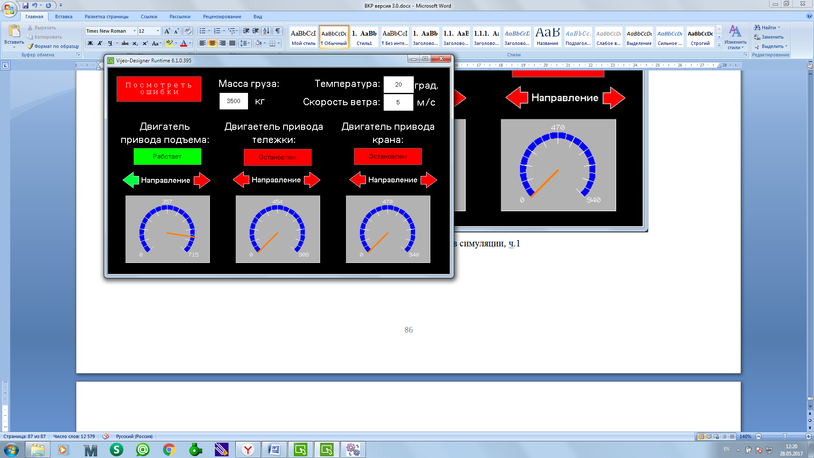Click the red font color A swatch

(183, 44)
